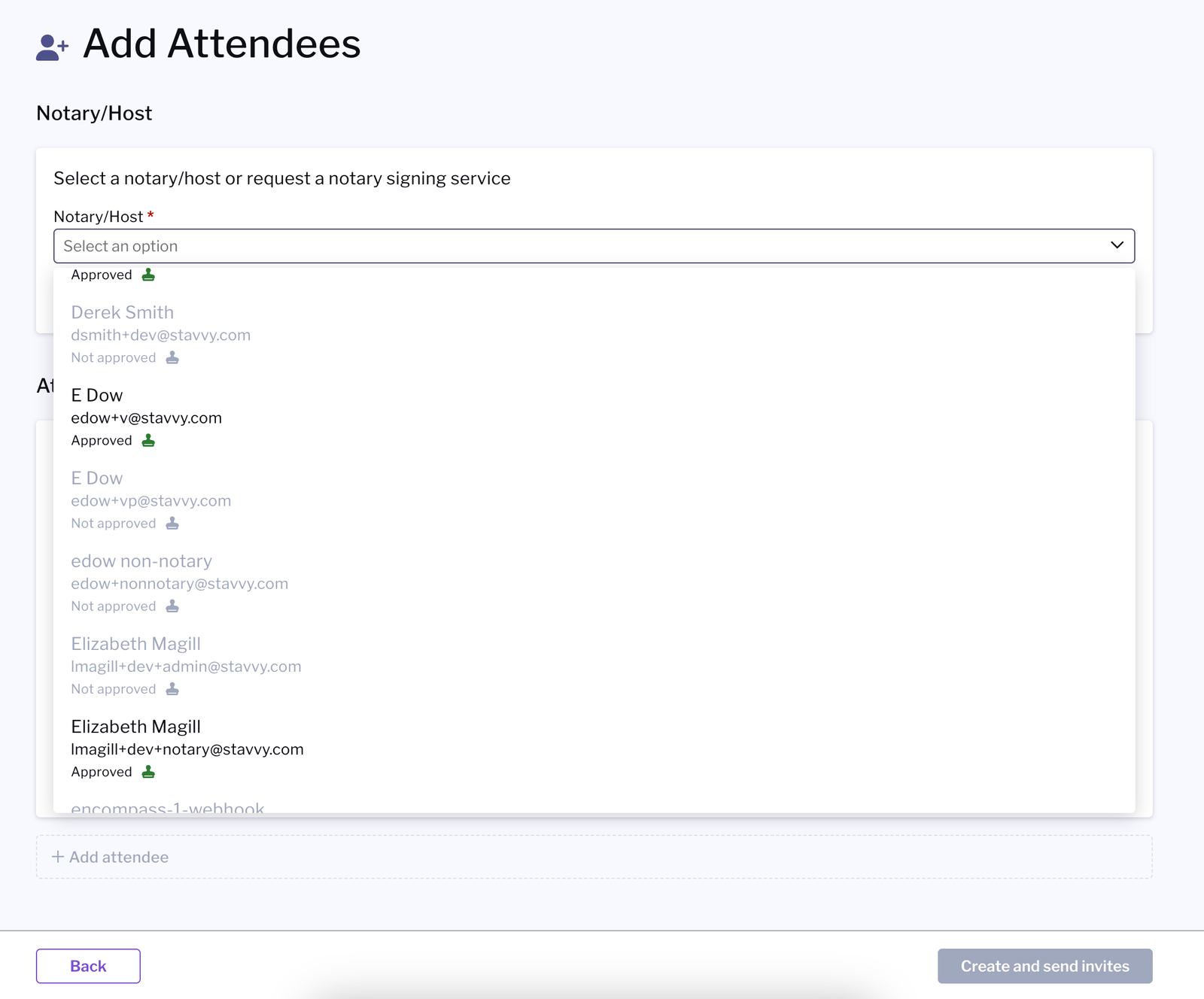Click the plus icon before Add attendee

[57, 857]
